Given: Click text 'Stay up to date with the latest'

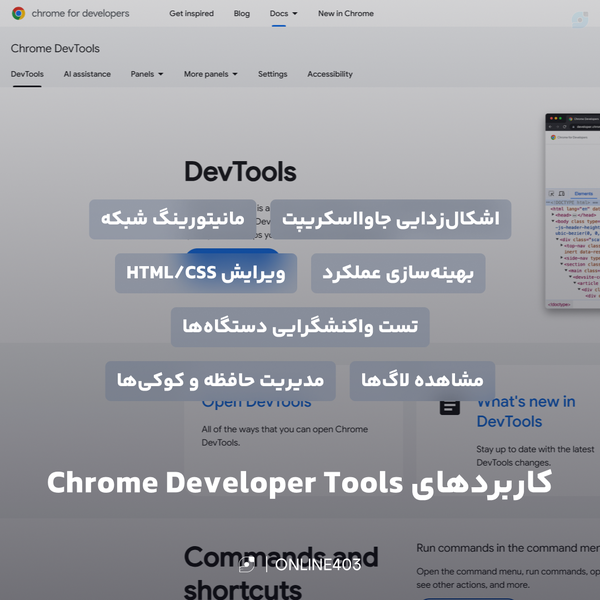Looking at the screenshot, I should point(535,449).
